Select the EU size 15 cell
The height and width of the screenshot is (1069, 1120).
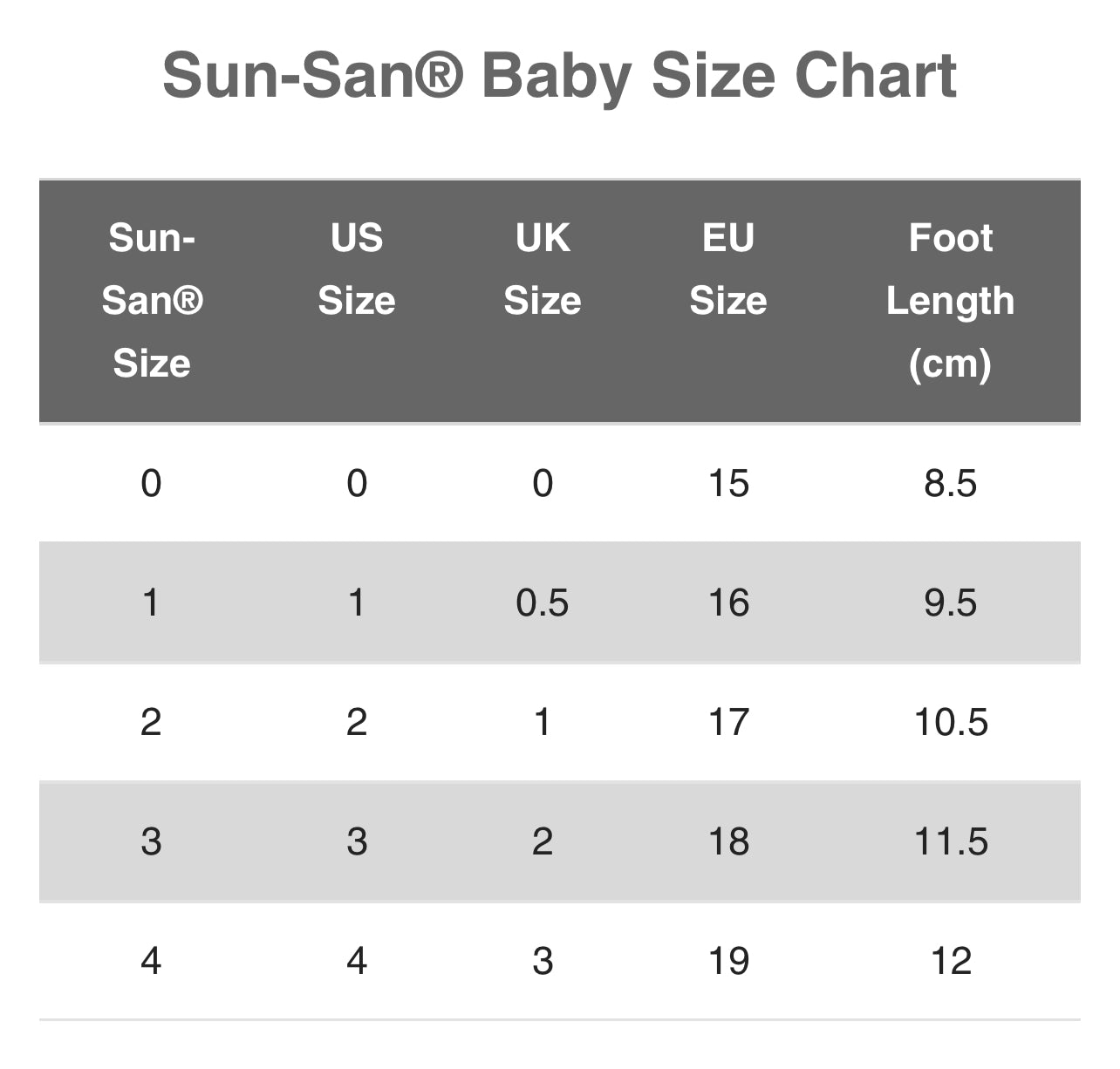(728, 483)
